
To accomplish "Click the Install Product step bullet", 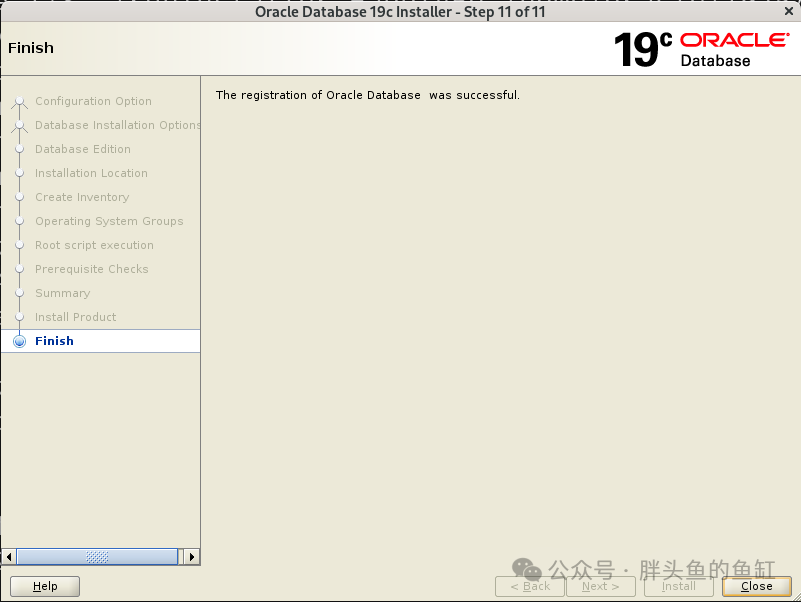I will 19,317.
